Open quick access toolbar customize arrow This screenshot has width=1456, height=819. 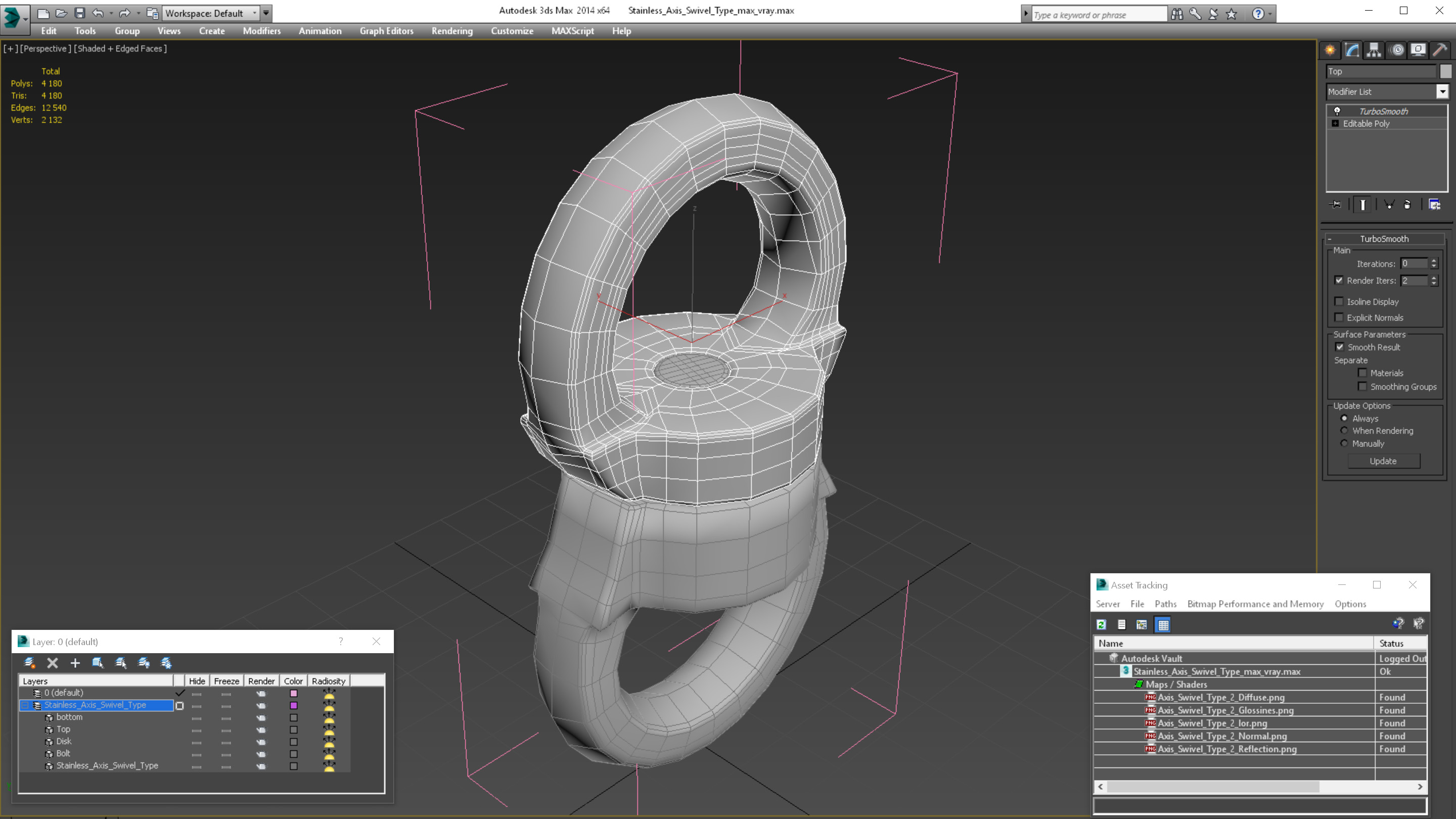coord(265,13)
